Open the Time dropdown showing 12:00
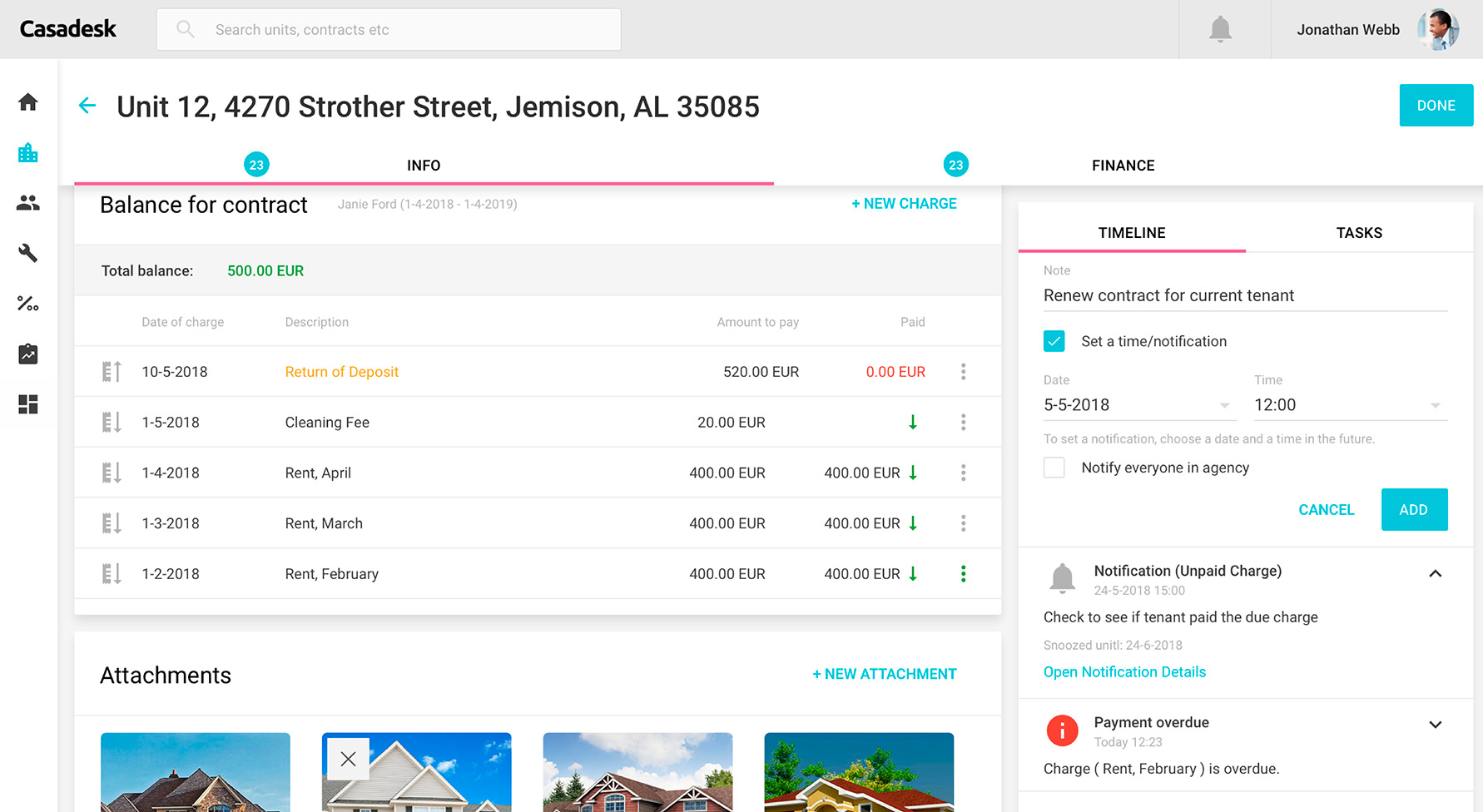Image resolution: width=1483 pixels, height=812 pixels. [1435, 405]
